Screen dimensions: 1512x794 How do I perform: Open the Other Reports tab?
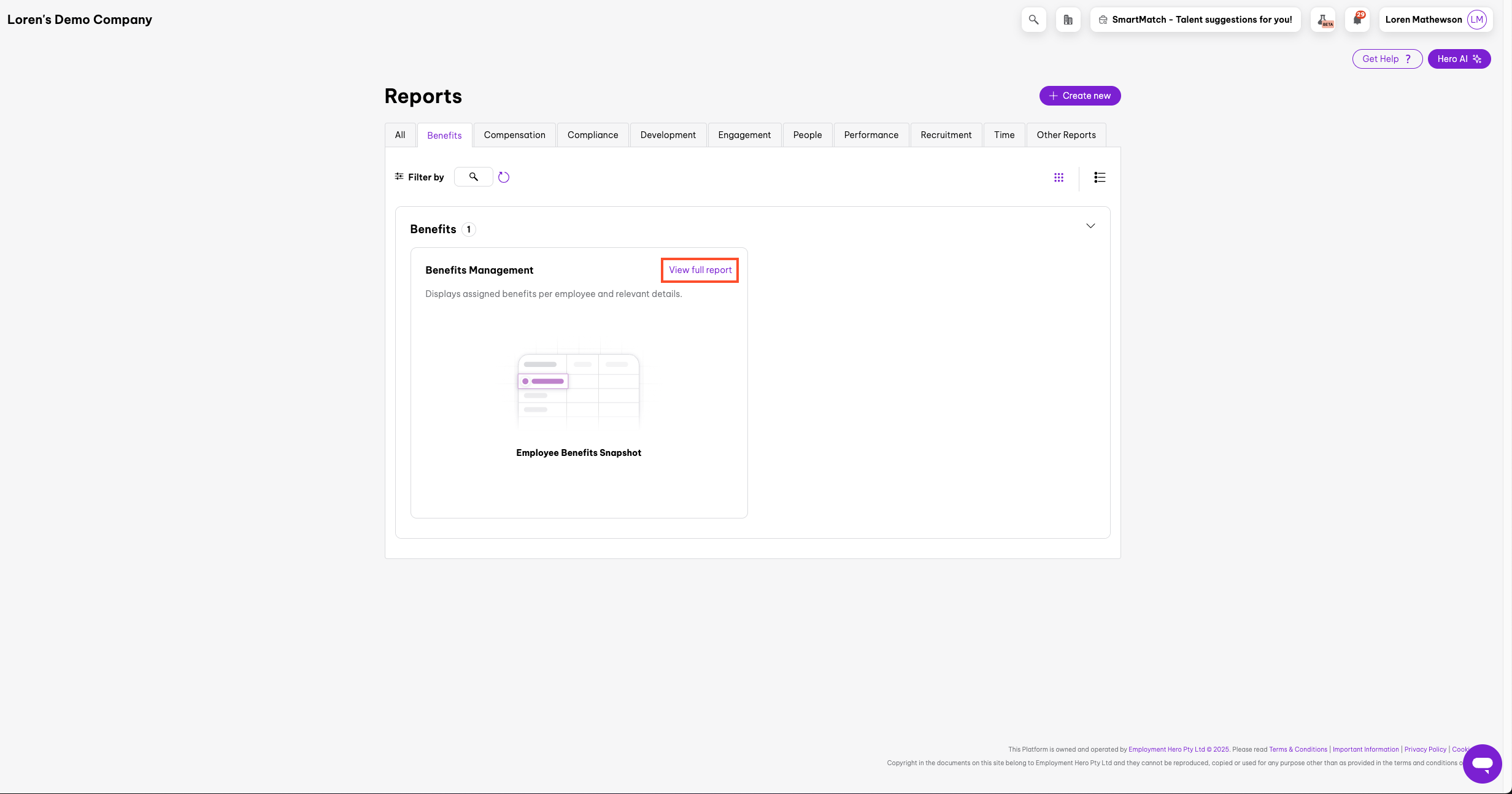pos(1066,135)
